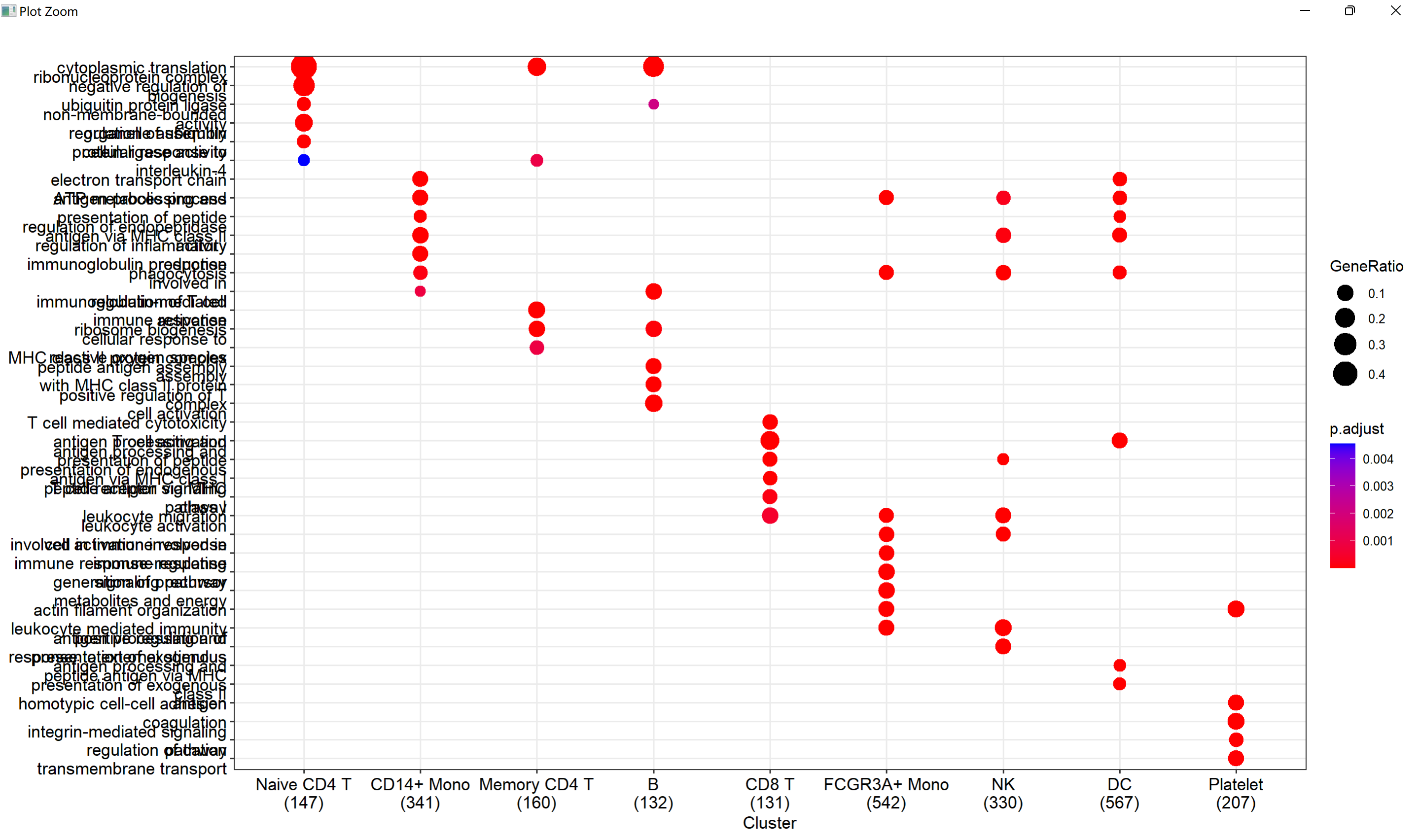Click the 'actin filament organization' row label
This screenshot has width=1420, height=840.
pyautogui.click(x=130, y=610)
